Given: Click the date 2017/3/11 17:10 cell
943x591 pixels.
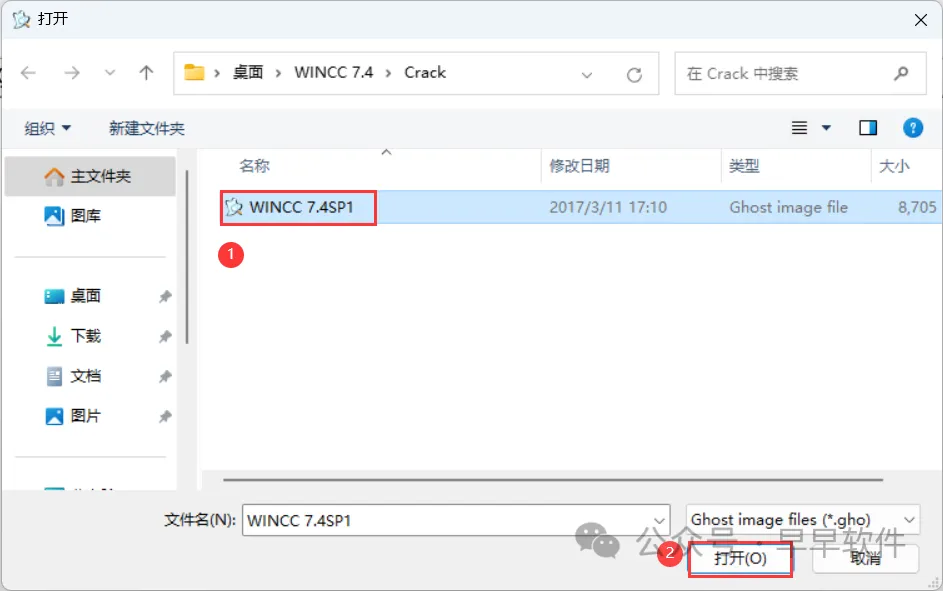Looking at the screenshot, I should click(x=608, y=207).
